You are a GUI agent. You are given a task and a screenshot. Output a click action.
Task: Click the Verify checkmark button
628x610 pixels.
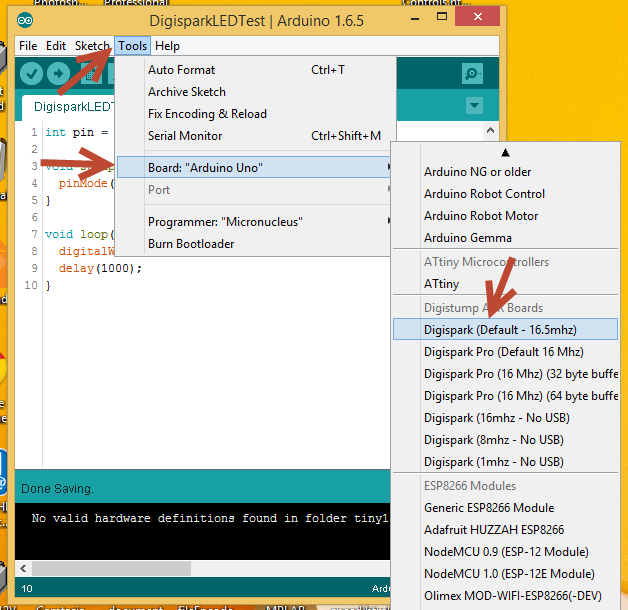click(x=32, y=74)
